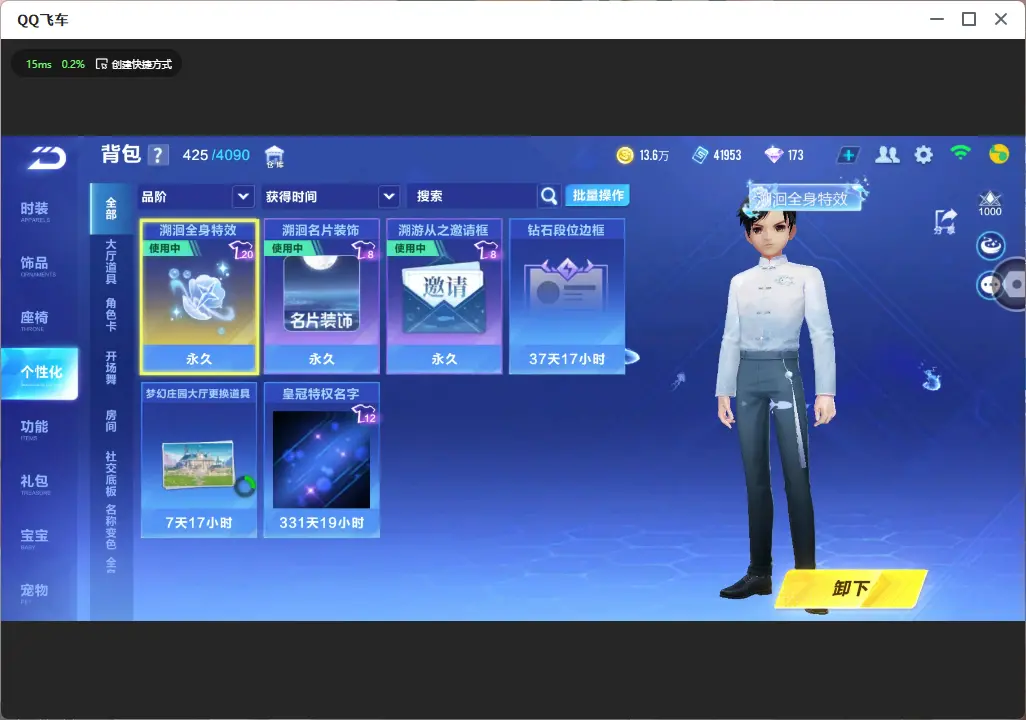Click the back logo icon beside 背包

click(47, 158)
